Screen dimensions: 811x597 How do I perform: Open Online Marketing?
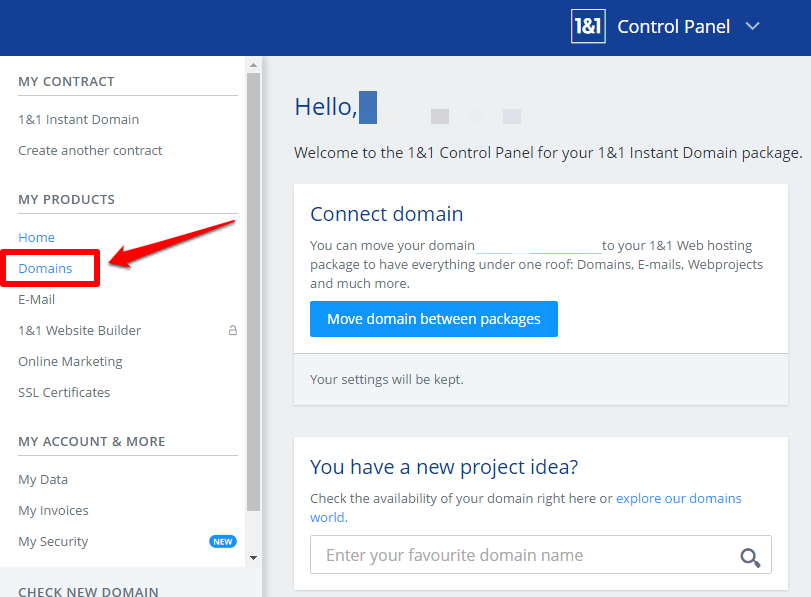point(70,362)
